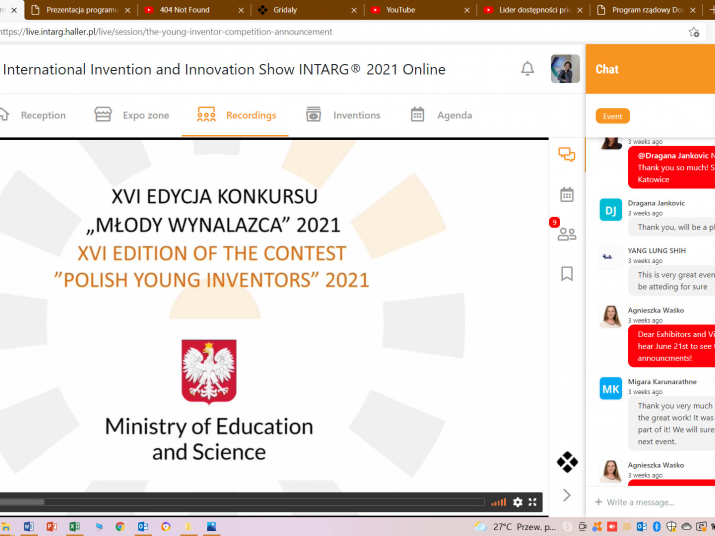Switch to the Recordings tab
This screenshot has height=536, width=715.
pos(237,115)
